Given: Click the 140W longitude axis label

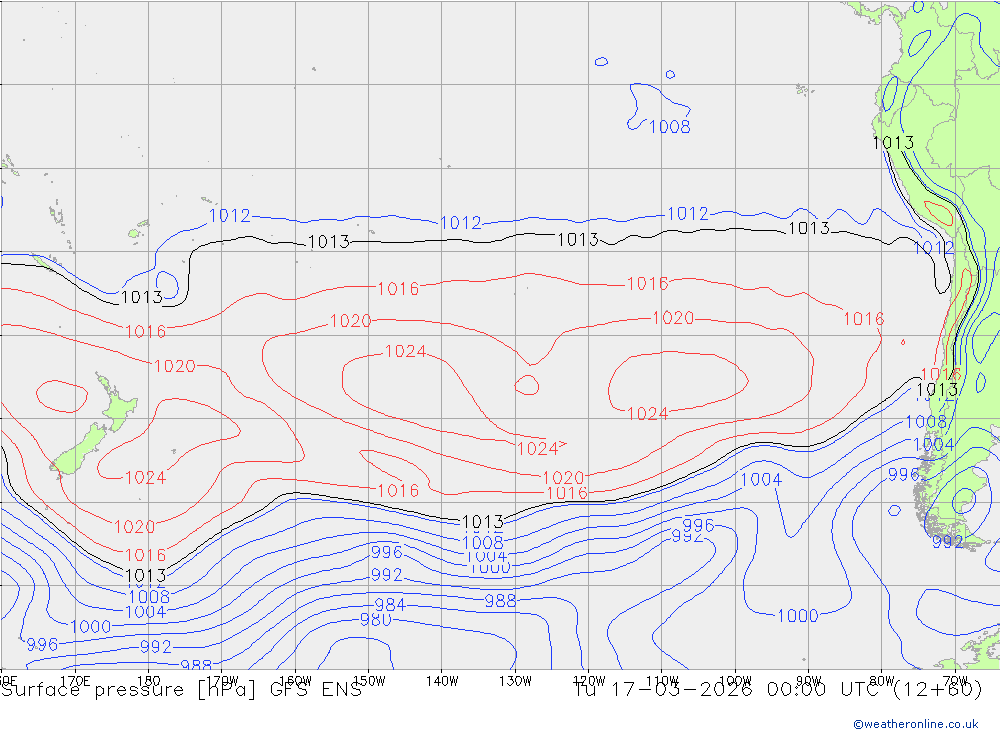Looking at the screenshot, I should [x=442, y=681].
